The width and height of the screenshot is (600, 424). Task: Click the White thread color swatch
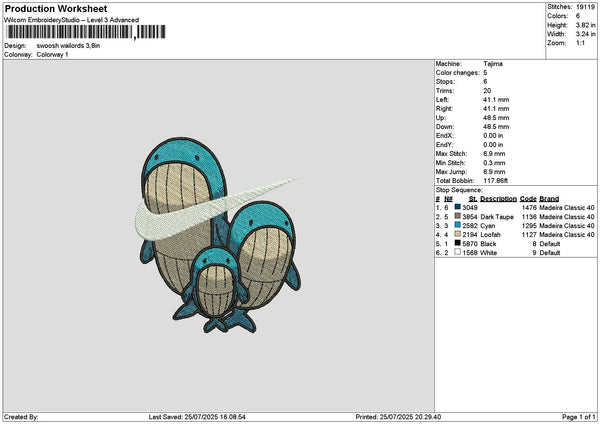[458, 252]
